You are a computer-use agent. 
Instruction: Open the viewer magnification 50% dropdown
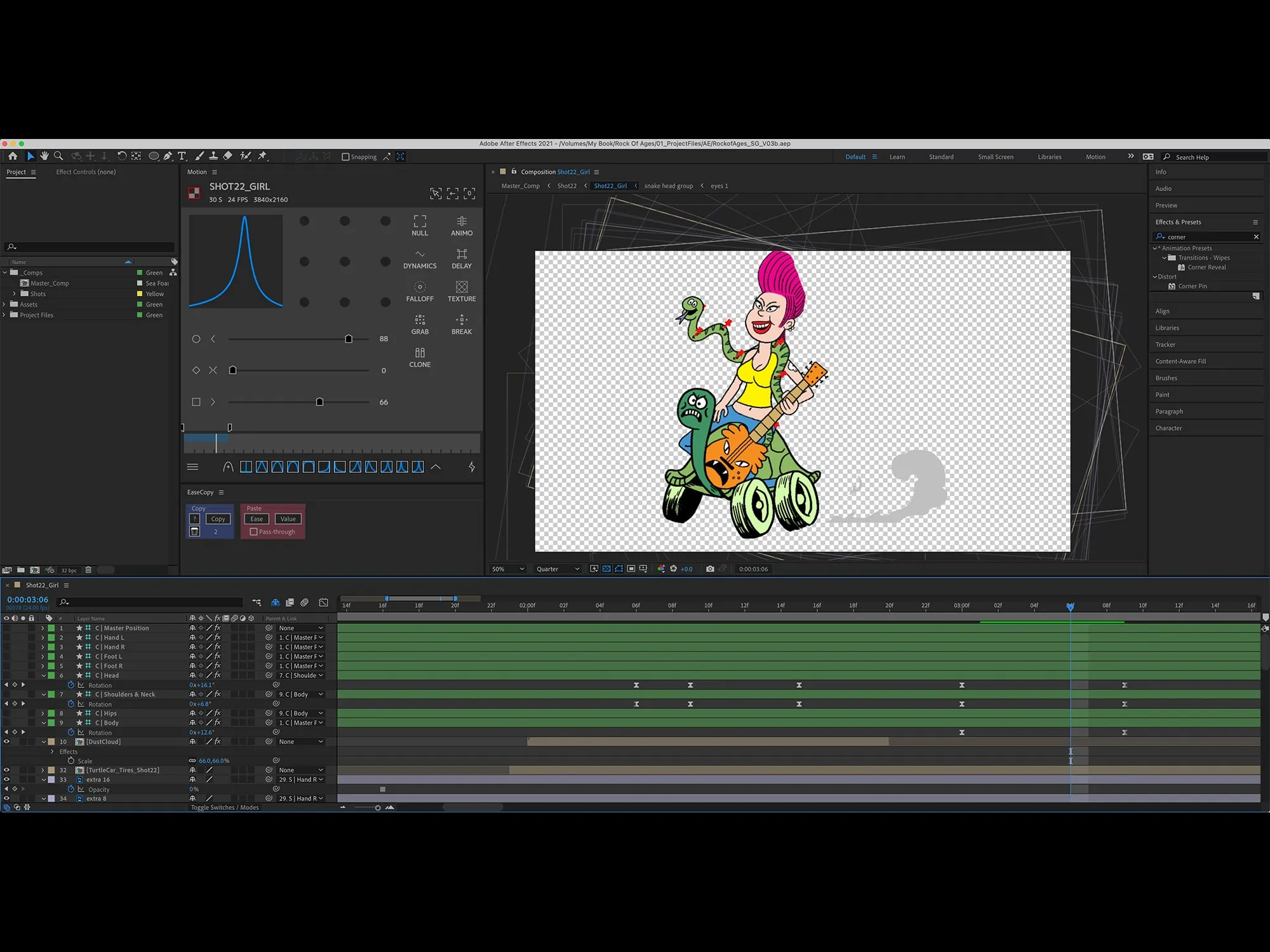[x=508, y=569]
